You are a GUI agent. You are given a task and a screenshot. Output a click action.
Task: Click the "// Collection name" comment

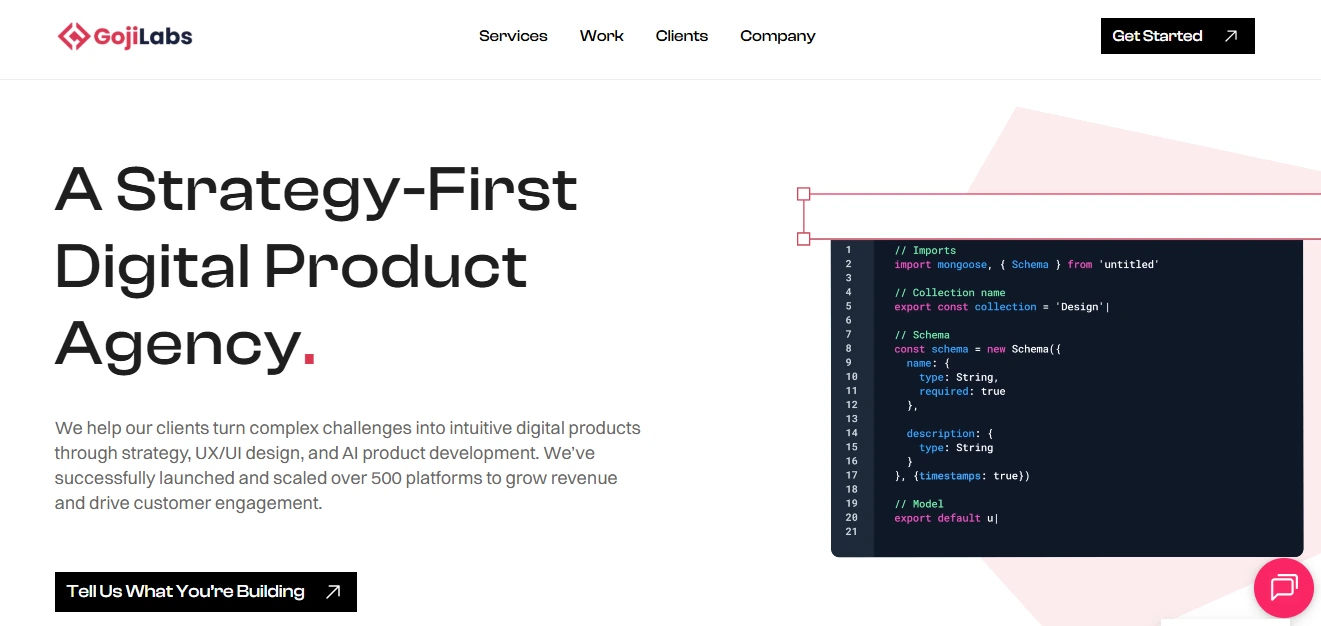[950, 293]
